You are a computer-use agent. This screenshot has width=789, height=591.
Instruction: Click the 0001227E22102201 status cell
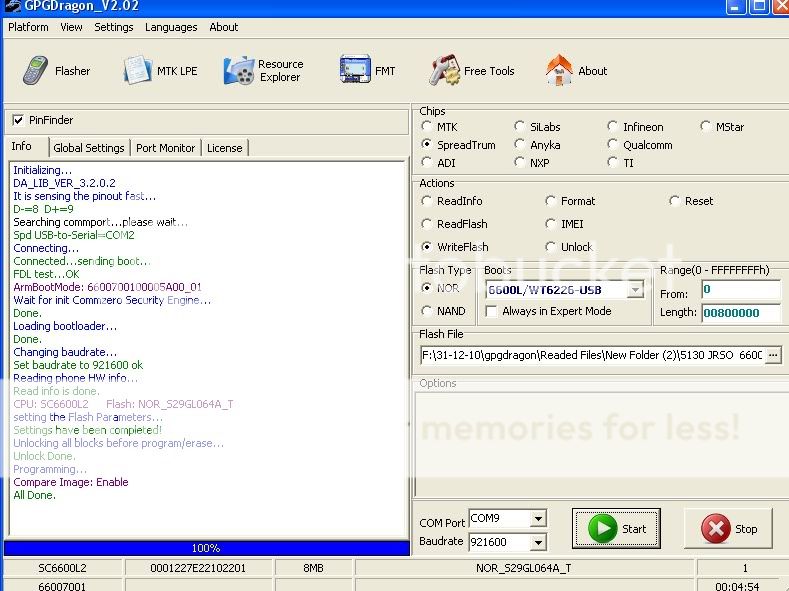click(x=198, y=568)
